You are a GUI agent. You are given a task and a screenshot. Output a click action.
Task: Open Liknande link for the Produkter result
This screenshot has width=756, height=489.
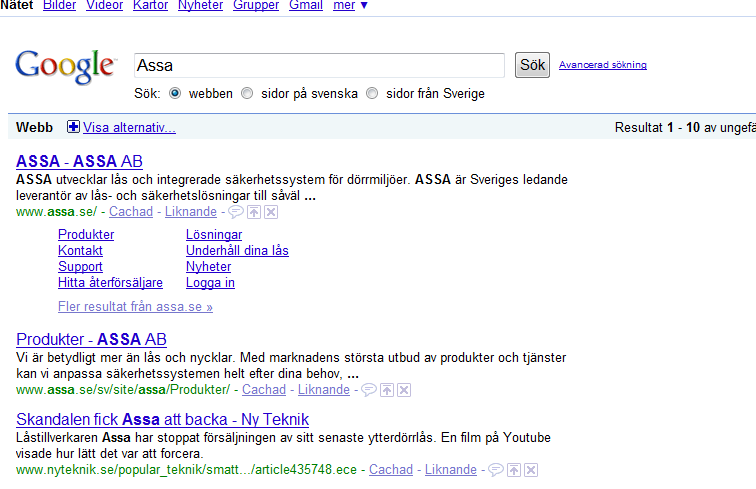click(324, 390)
